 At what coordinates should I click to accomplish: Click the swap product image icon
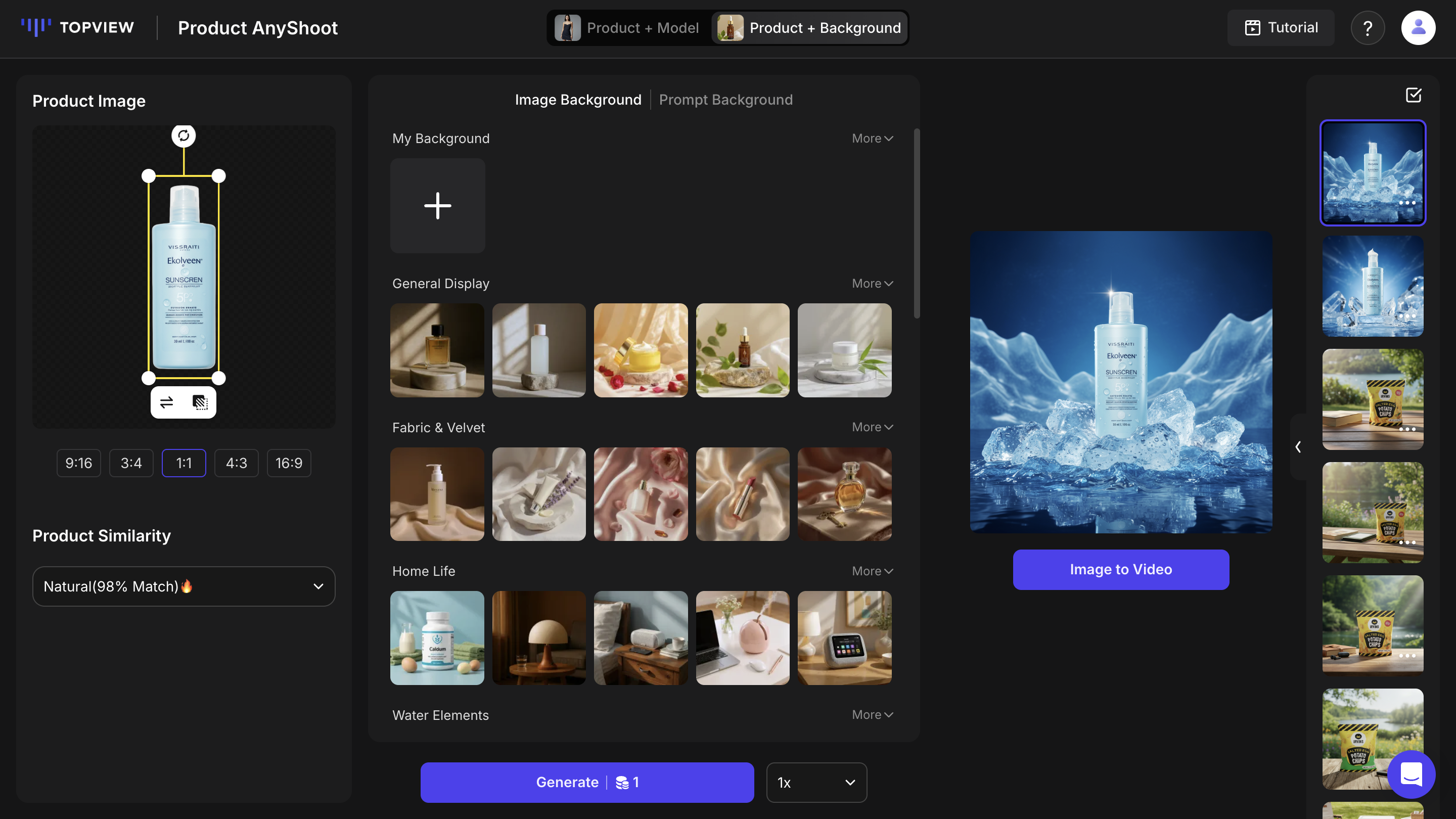pos(166,402)
